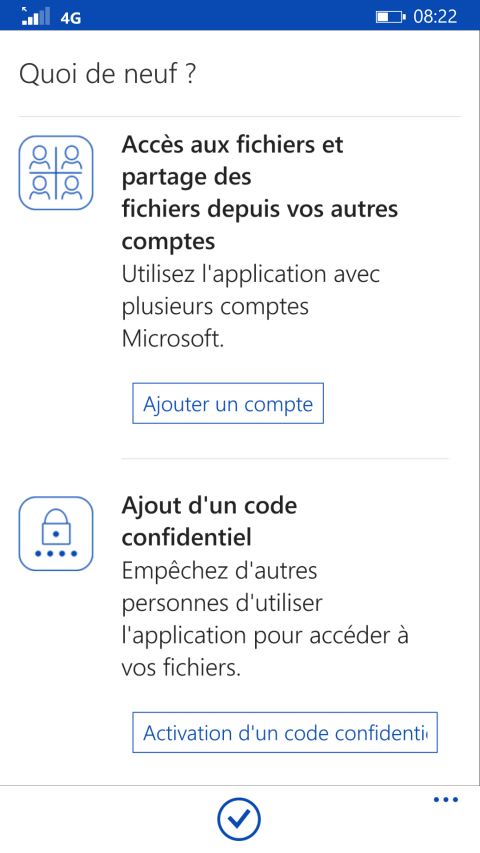480x853 pixels.
Task: Tap the 08:22 clock in status bar
Action: [x=435, y=17]
